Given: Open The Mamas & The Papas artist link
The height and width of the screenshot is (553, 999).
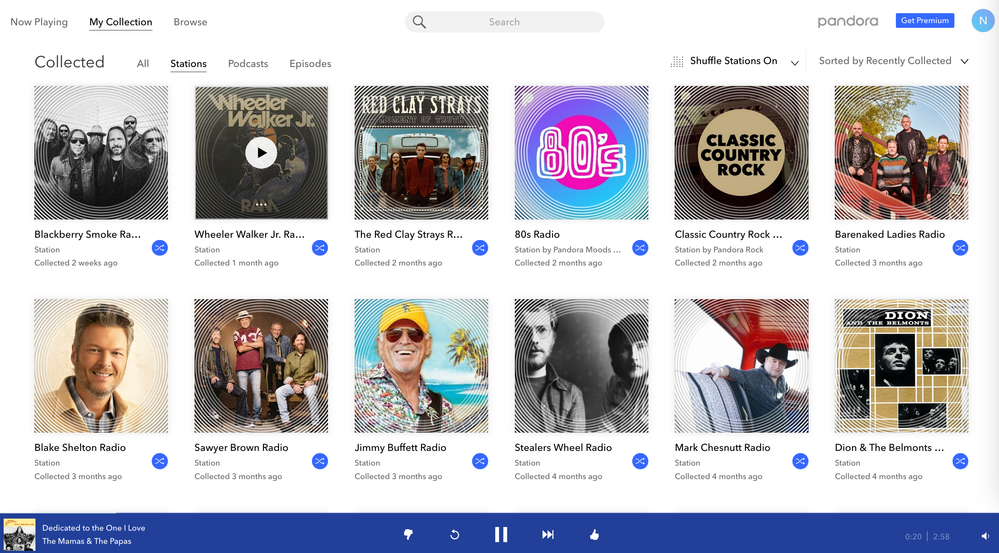Looking at the screenshot, I should coord(86,542).
